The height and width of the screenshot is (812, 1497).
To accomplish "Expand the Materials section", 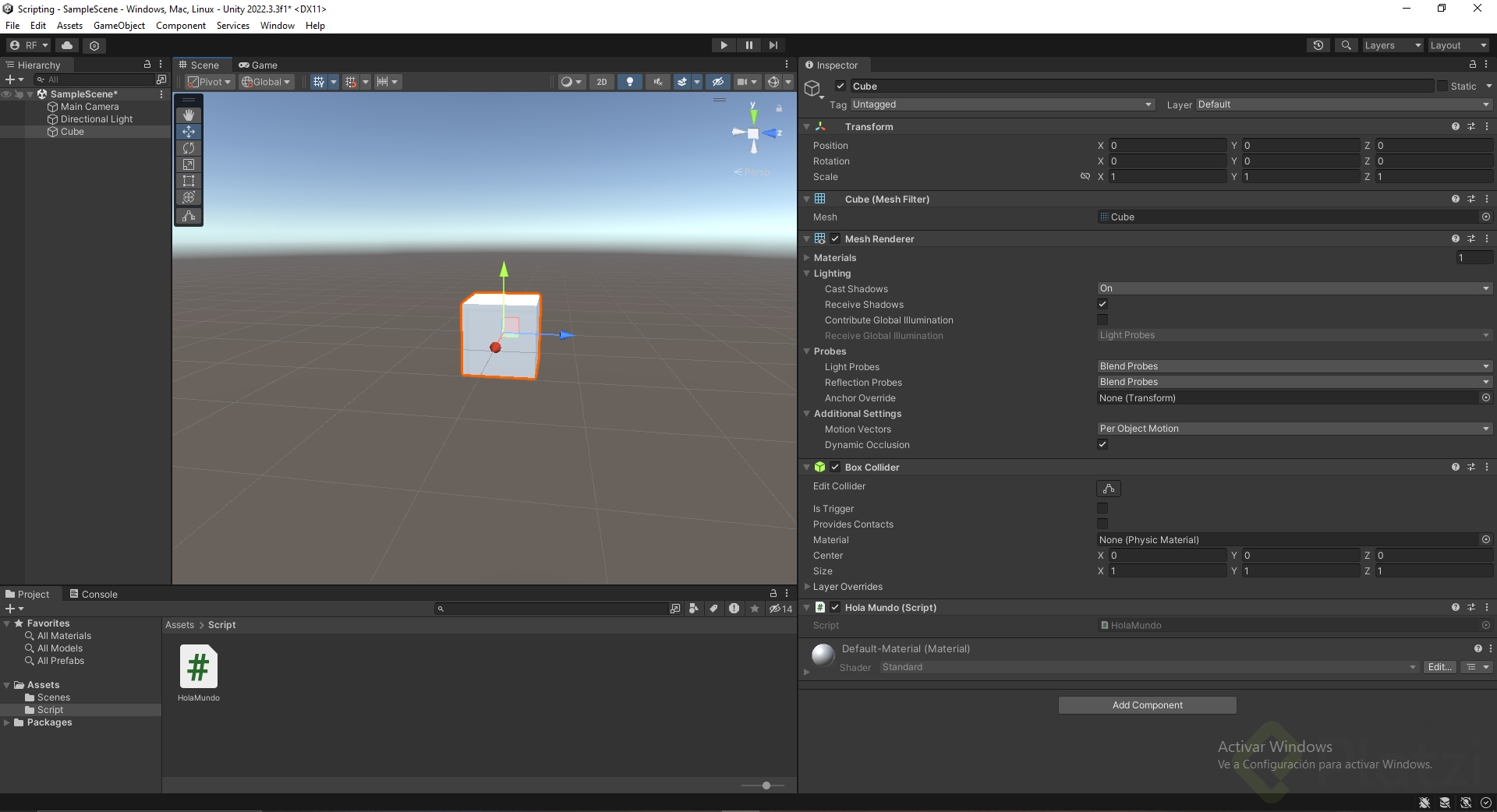I will pyautogui.click(x=807, y=258).
